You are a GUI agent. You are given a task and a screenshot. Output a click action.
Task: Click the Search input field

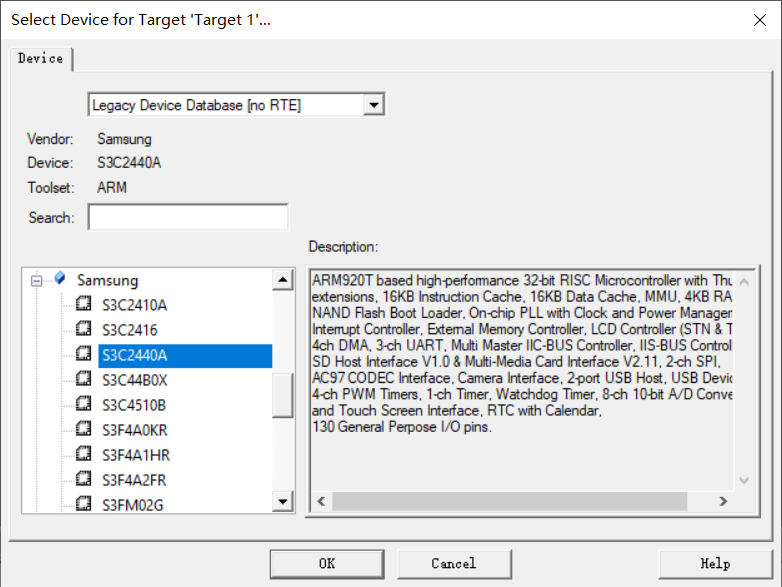(188, 217)
